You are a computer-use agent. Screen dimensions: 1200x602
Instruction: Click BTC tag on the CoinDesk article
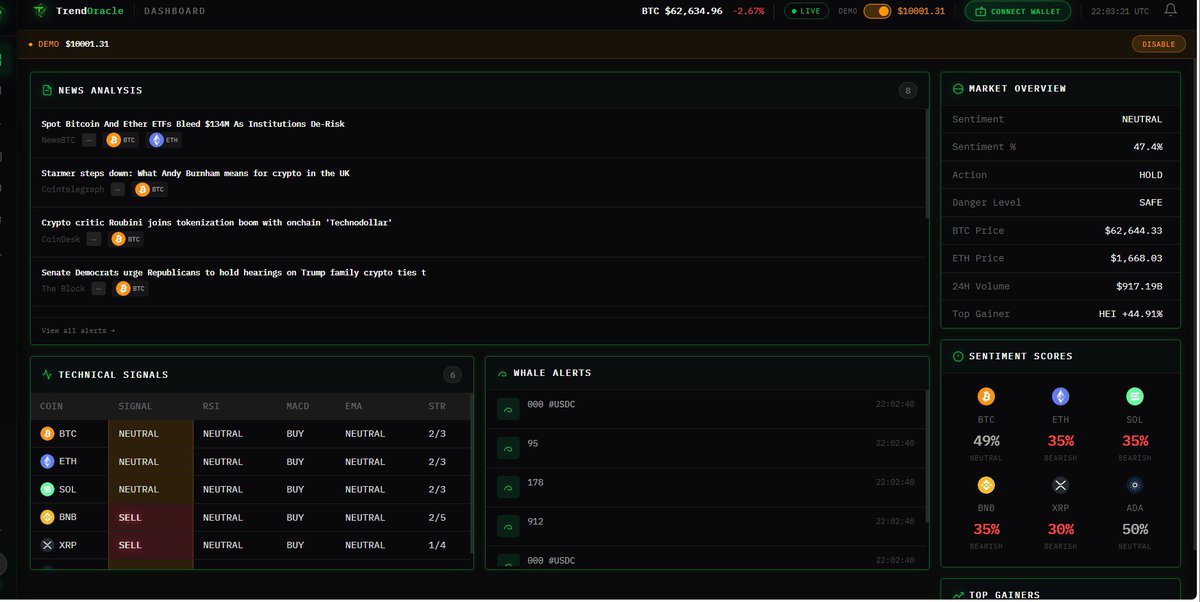127,239
